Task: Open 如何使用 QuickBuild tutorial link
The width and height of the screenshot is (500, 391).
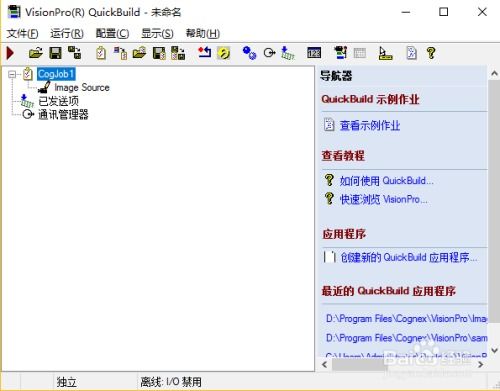Action: coord(387,181)
